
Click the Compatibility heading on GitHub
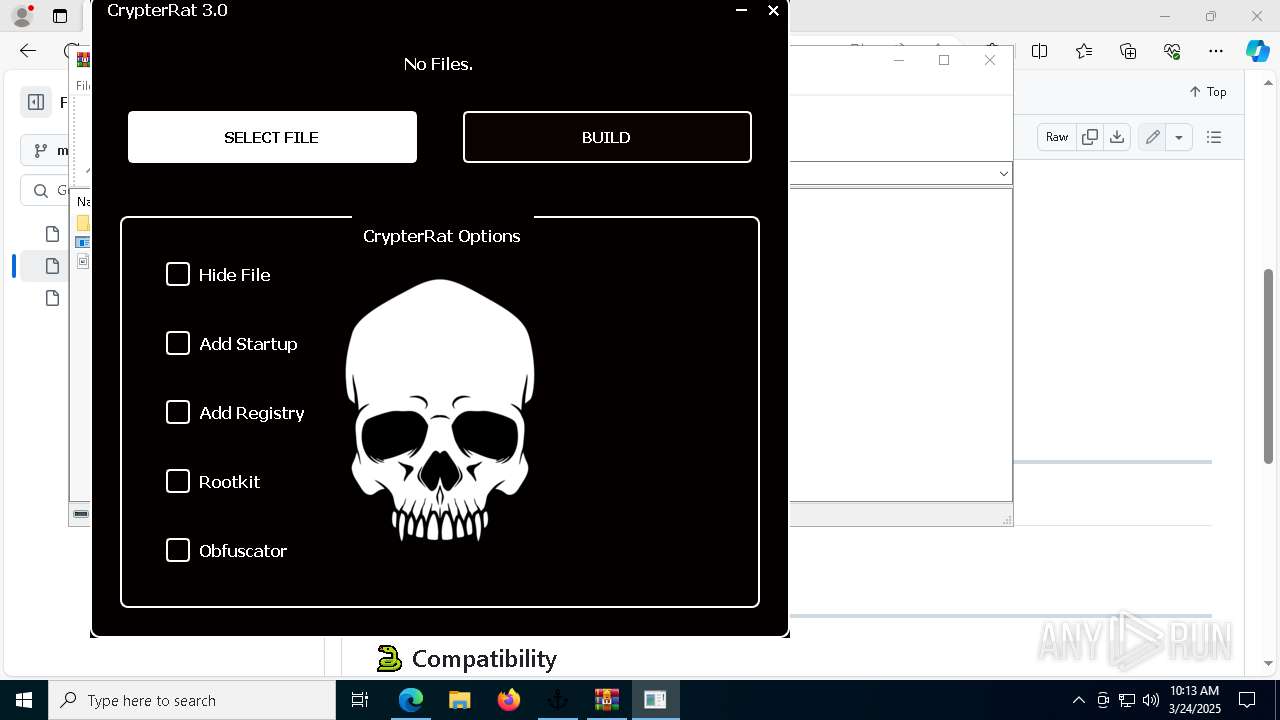[484, 659]
